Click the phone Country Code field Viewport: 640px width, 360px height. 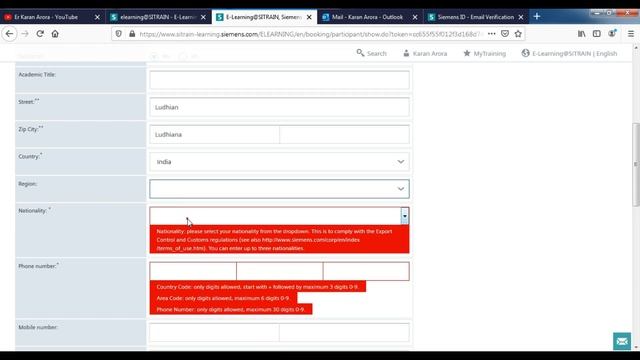tap(193, 271)
